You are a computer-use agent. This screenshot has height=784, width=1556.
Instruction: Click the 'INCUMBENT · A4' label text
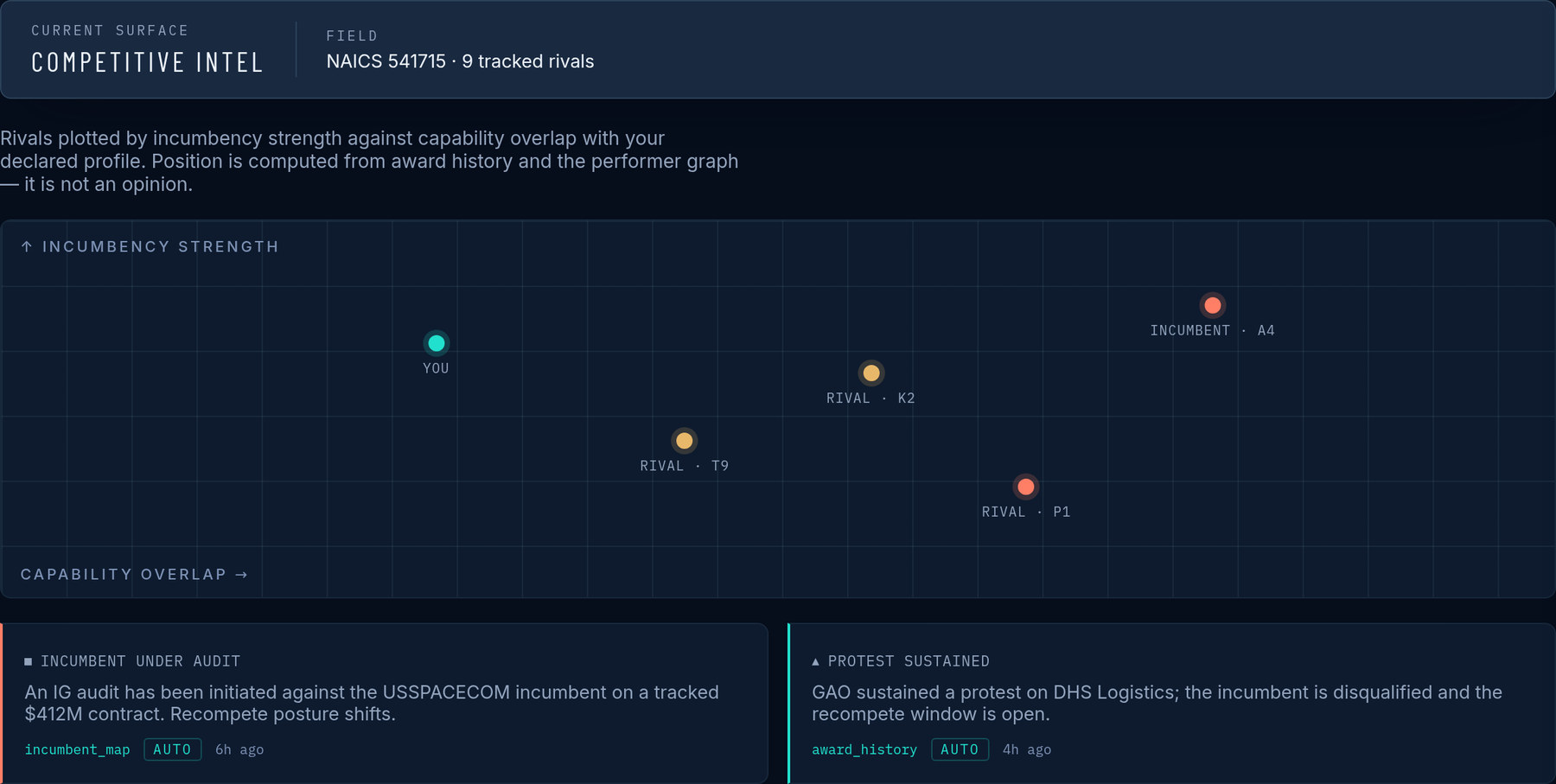click(1212, 330)
